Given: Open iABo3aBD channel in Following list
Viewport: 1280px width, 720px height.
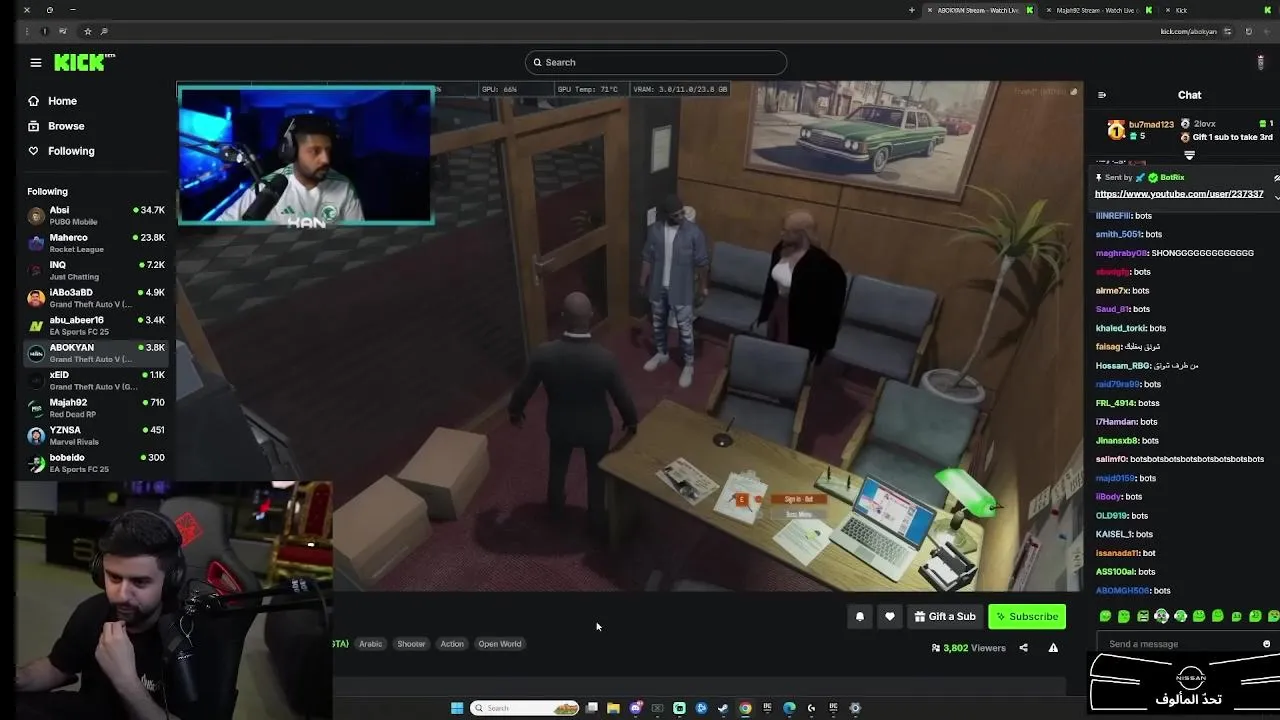Looking at the screenshot, I should pos(96,298).
